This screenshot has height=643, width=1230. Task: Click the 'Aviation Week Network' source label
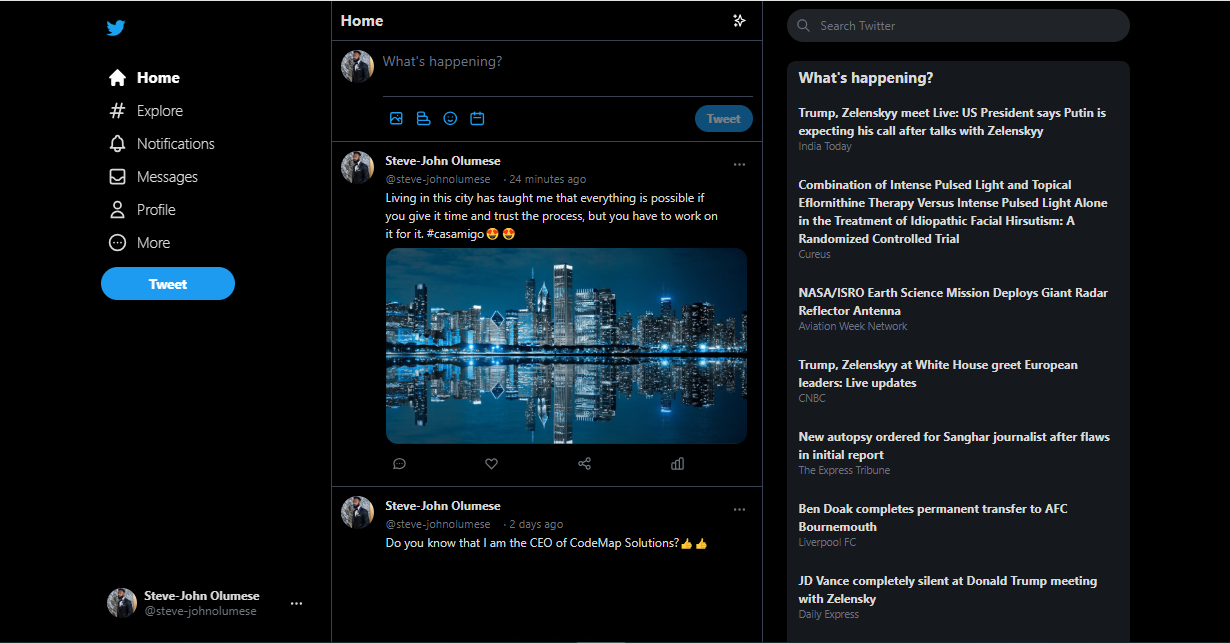pyautogui.click(x=853, y=326)
